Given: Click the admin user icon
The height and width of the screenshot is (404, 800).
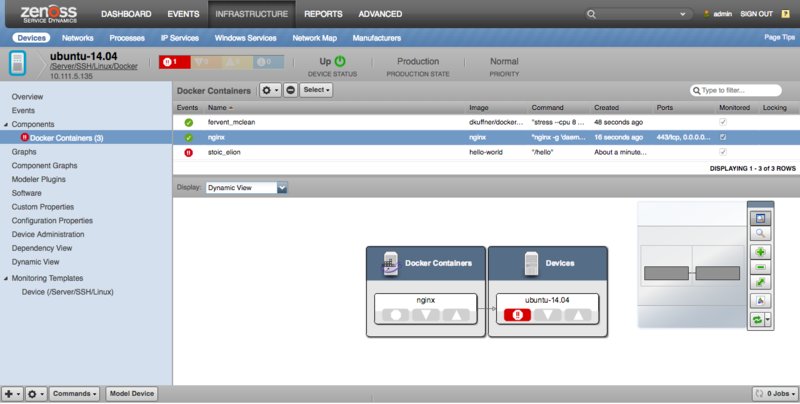Looking at the screenshot, I should click(x=706, y=14).
